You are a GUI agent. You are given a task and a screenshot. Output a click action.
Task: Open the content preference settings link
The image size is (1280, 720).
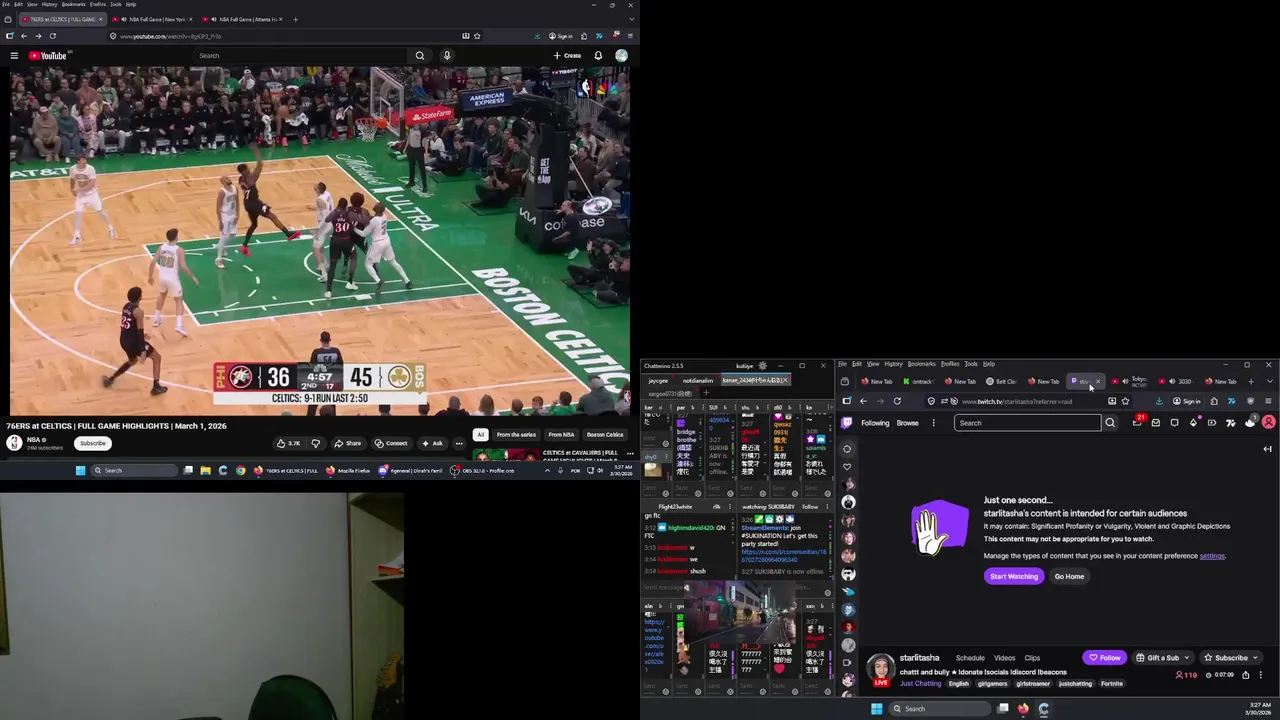(x=1212, y=556)
